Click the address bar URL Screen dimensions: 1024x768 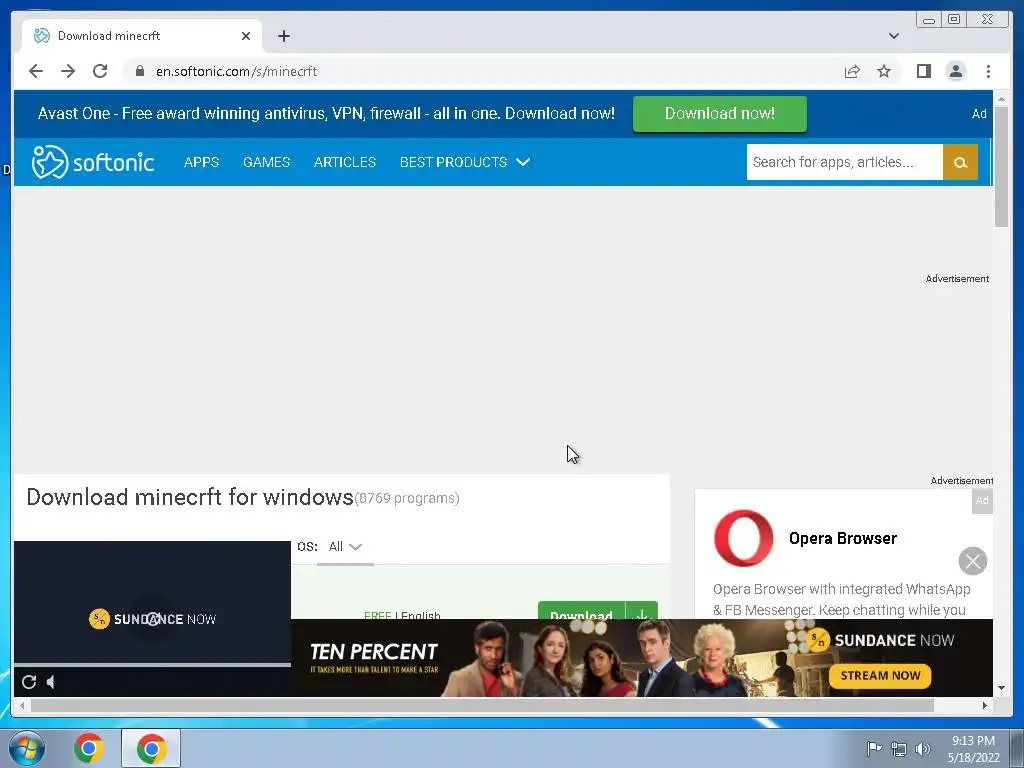point(236,71)
